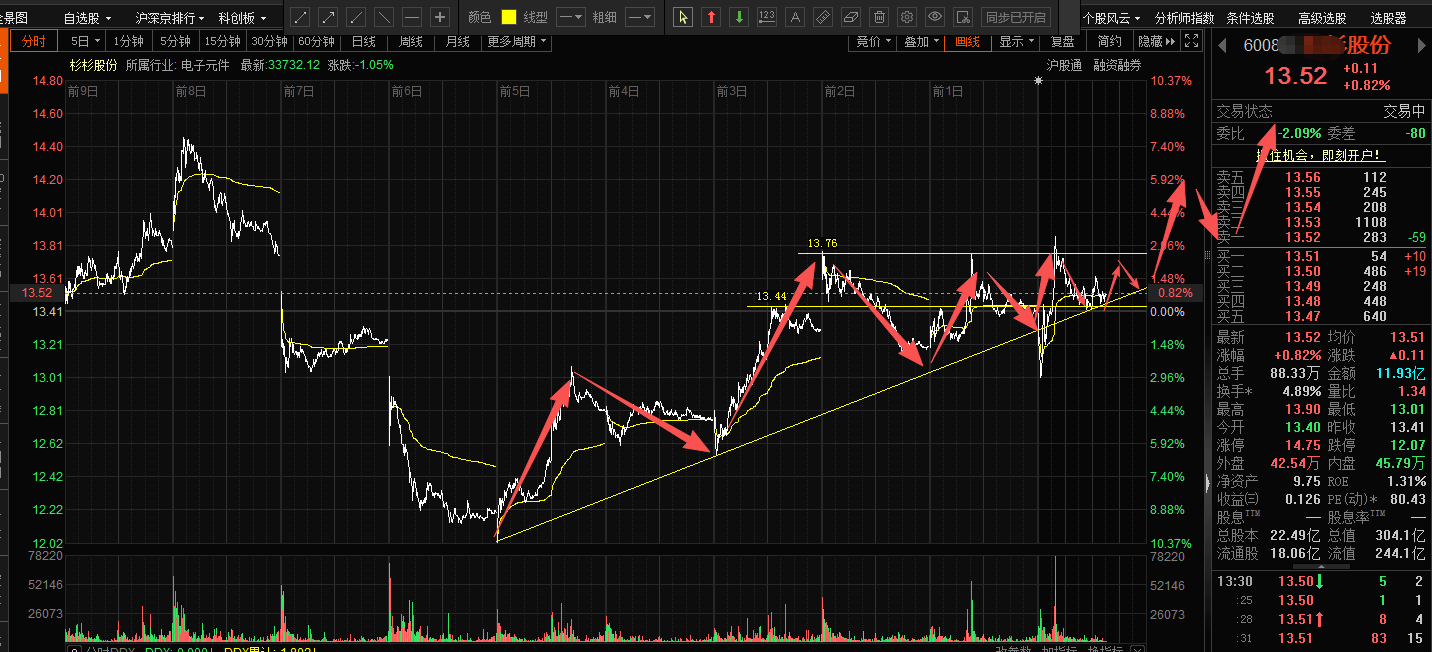The image size is (1432, 652).
Task: Toggle drawings visibility with the eye icon
Action: tap(934, 17)
